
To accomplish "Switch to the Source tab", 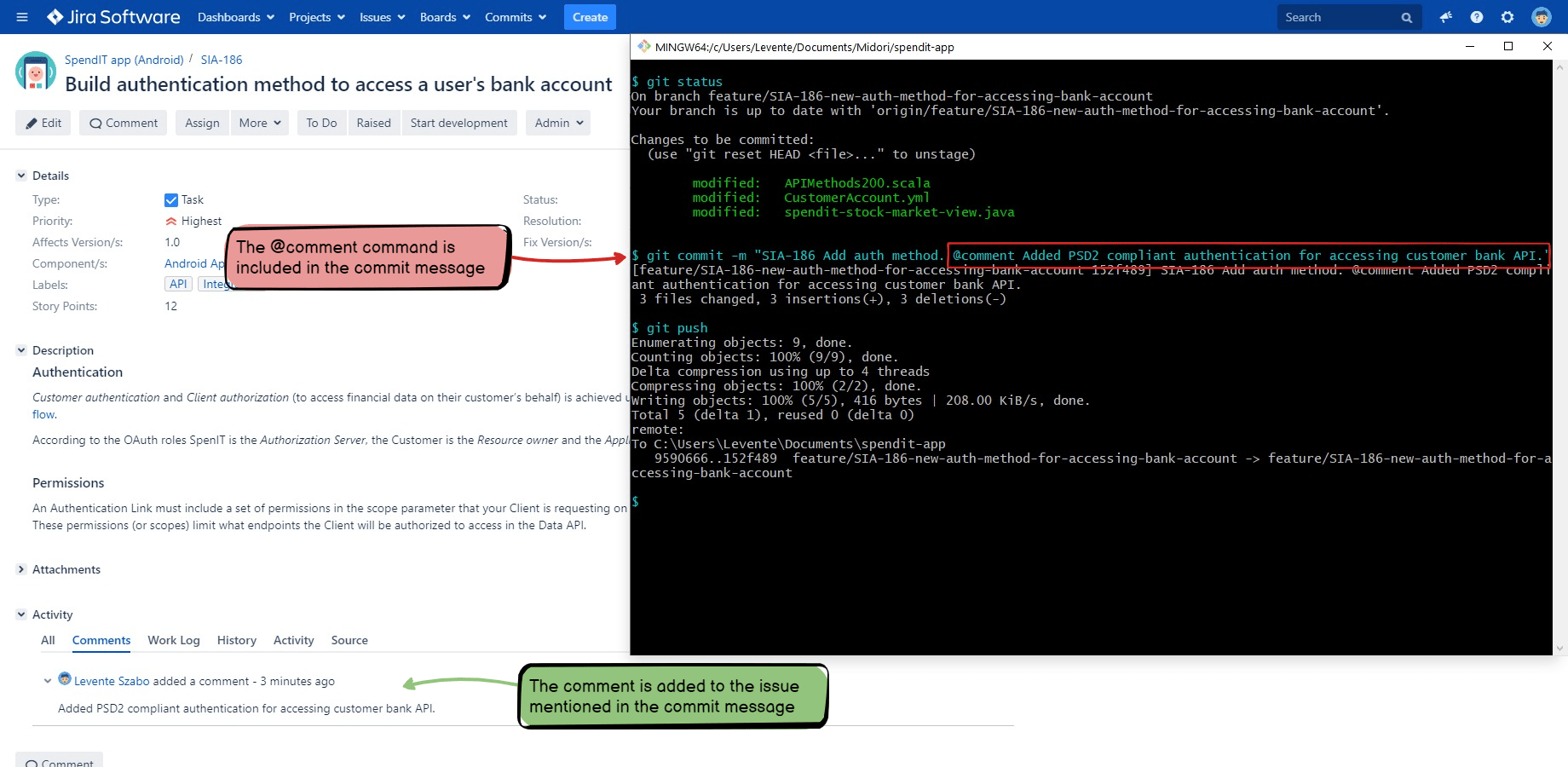I will click(349, 640).
